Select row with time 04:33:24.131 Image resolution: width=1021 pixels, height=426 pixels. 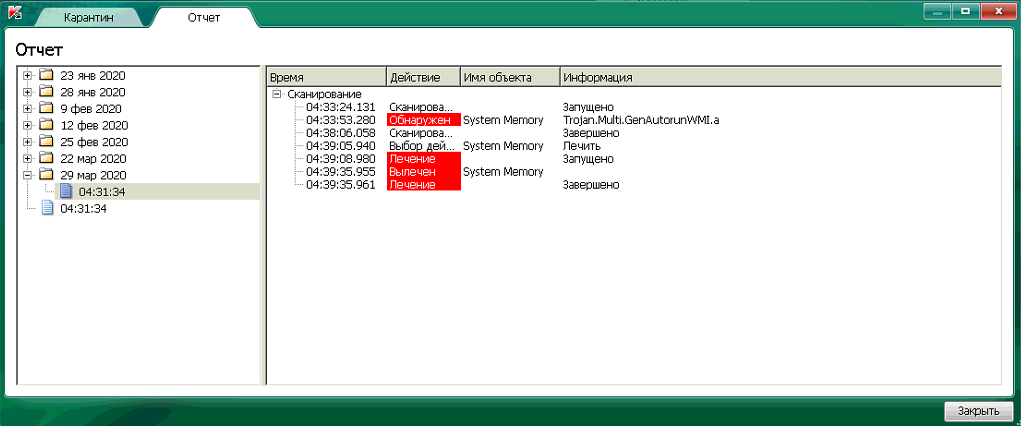(x=341, y=107)
